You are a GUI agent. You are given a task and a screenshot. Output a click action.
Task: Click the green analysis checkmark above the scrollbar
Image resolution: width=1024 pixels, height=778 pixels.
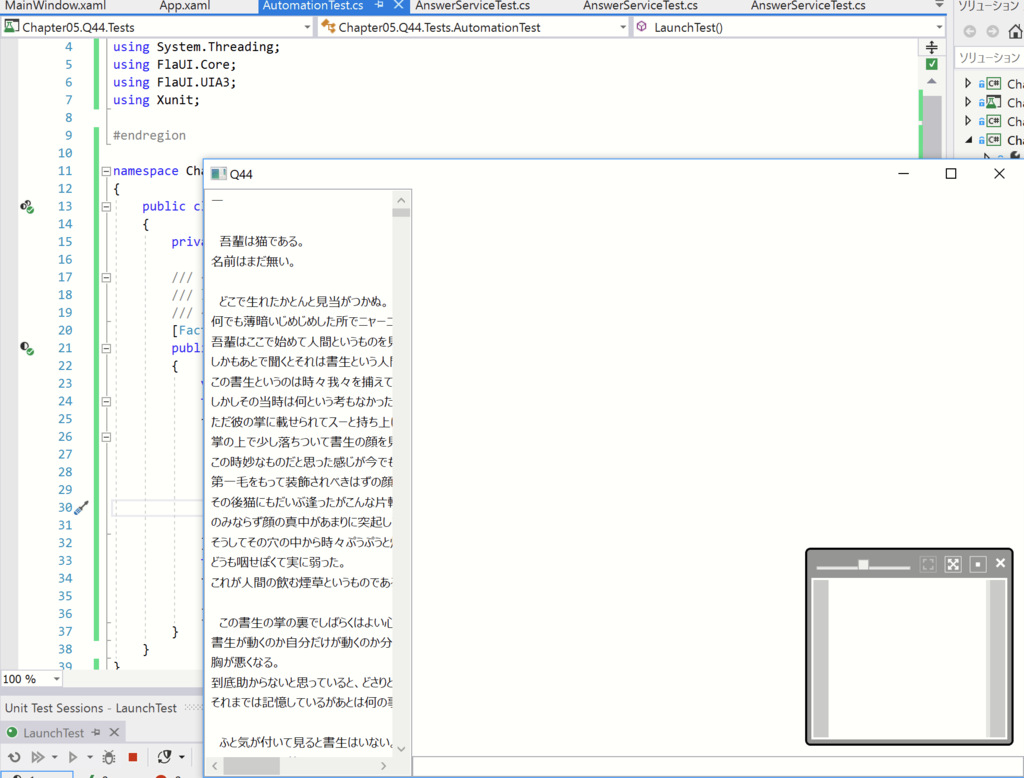[932, 64]
